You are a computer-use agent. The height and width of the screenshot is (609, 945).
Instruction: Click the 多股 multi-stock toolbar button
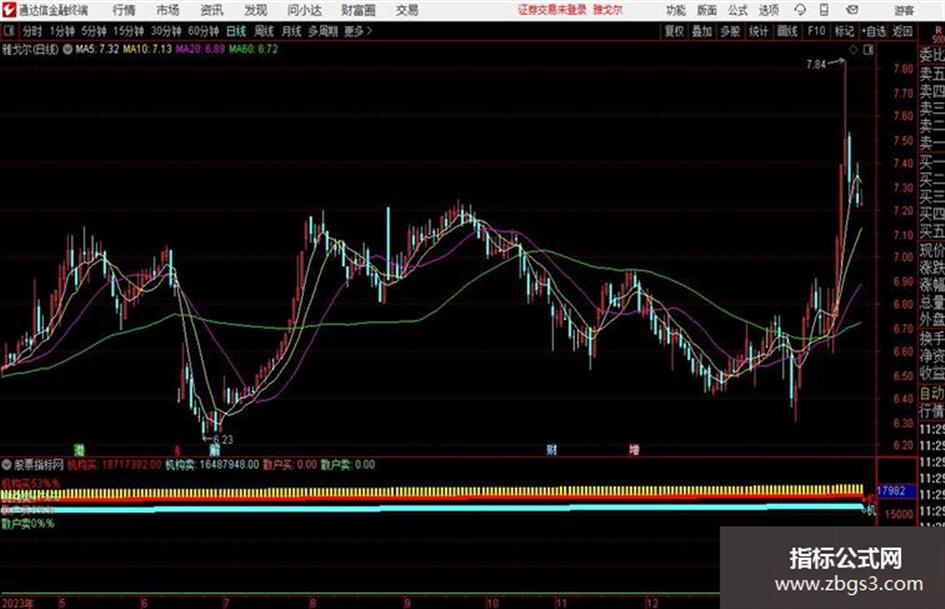[x=730, y=31]
